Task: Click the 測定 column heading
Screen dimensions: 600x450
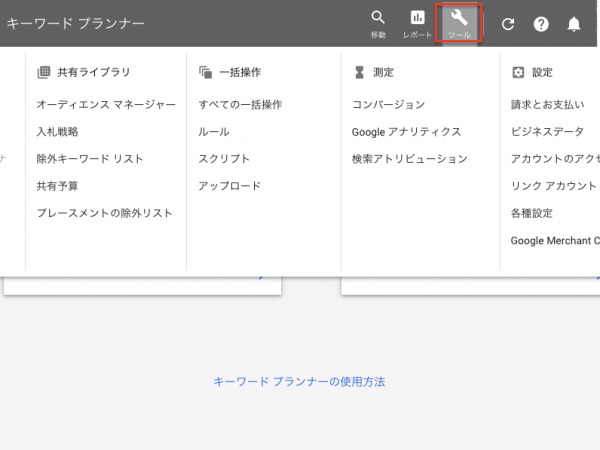Action: pyautogui.click(x=383, y=72)
